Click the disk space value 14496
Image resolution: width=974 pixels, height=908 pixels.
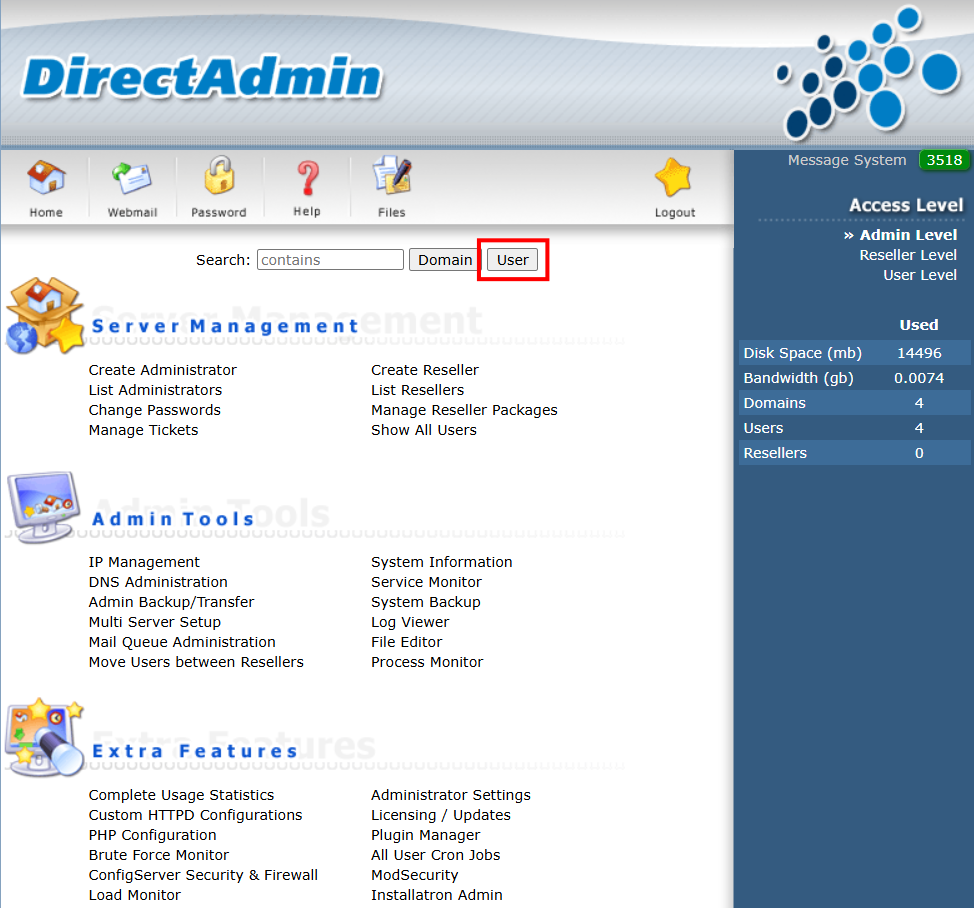coord(919,353)
